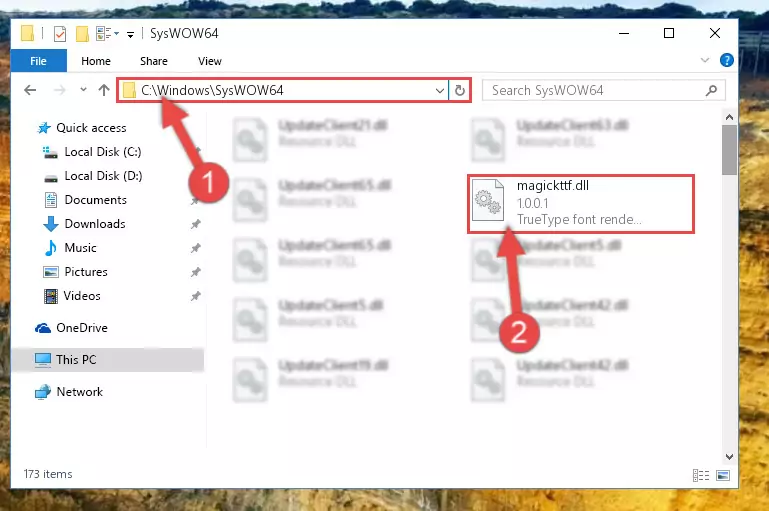The width and height of the screenshot is (769, 511).
Task: Switch to Large icons view in status bar
Action: 723,475
